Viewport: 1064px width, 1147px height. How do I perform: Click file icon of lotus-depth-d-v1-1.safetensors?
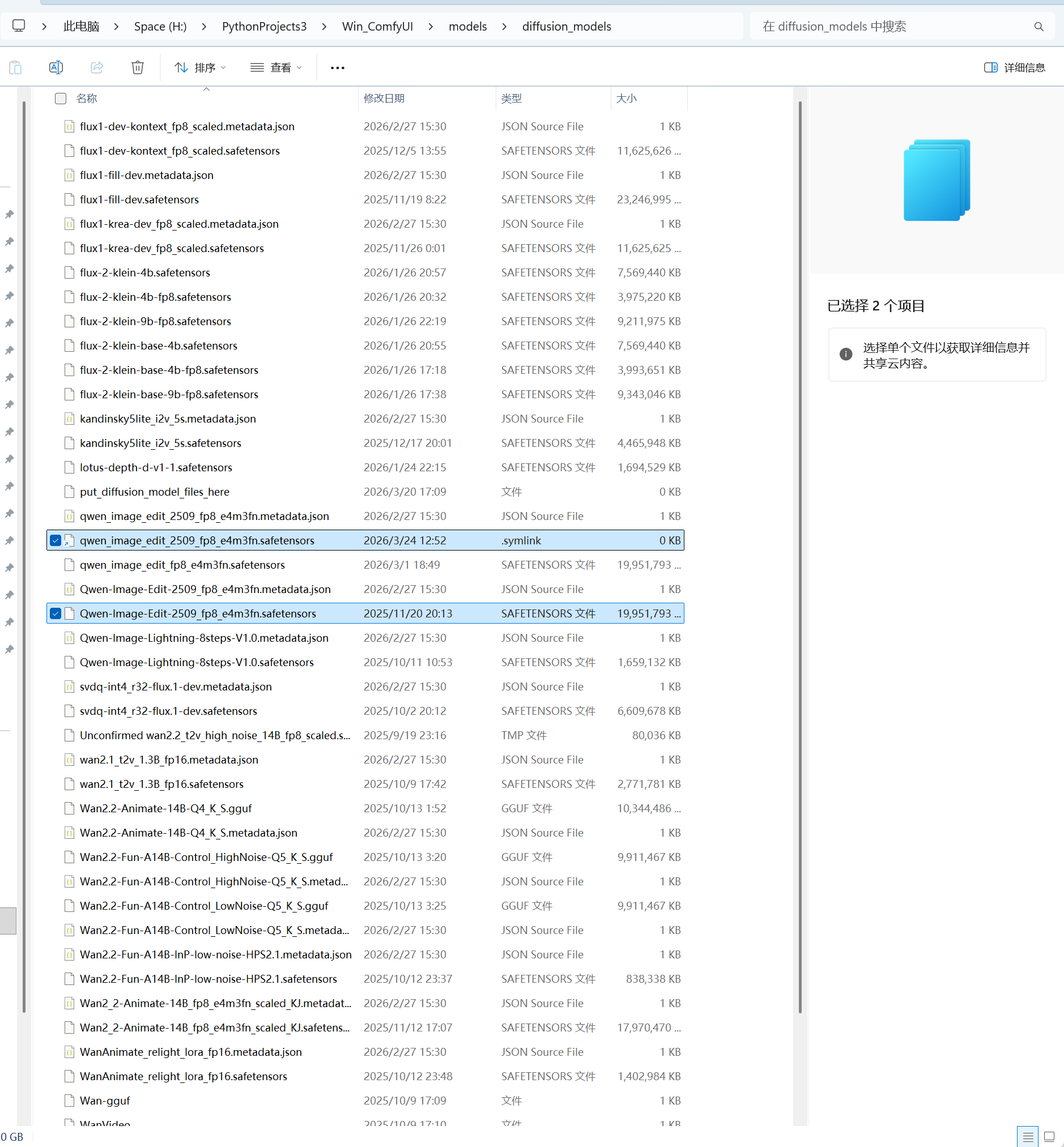pos(69,467)
